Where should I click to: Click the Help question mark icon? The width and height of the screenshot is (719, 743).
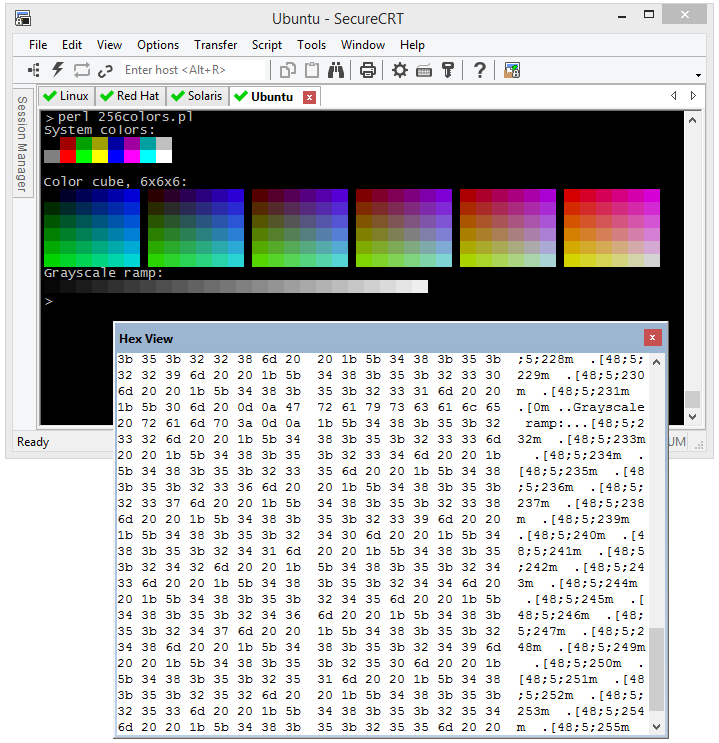coord(480,70)
